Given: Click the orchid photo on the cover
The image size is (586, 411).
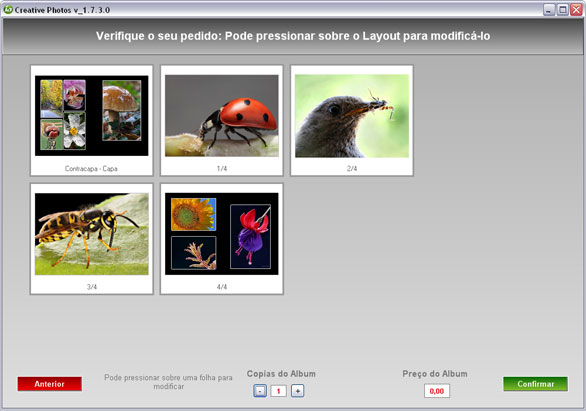Looking at the screenshot, I should click(74, 95).
